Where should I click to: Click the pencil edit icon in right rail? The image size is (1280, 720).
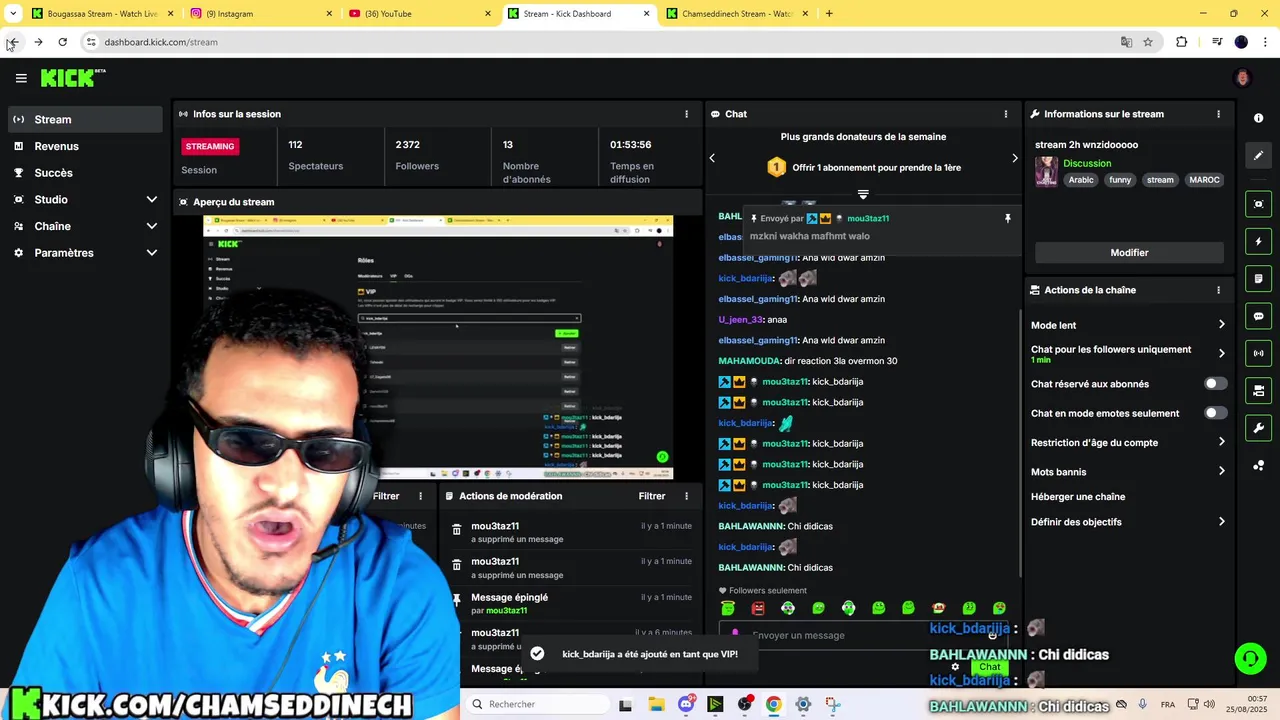[x=1258, y=155]
